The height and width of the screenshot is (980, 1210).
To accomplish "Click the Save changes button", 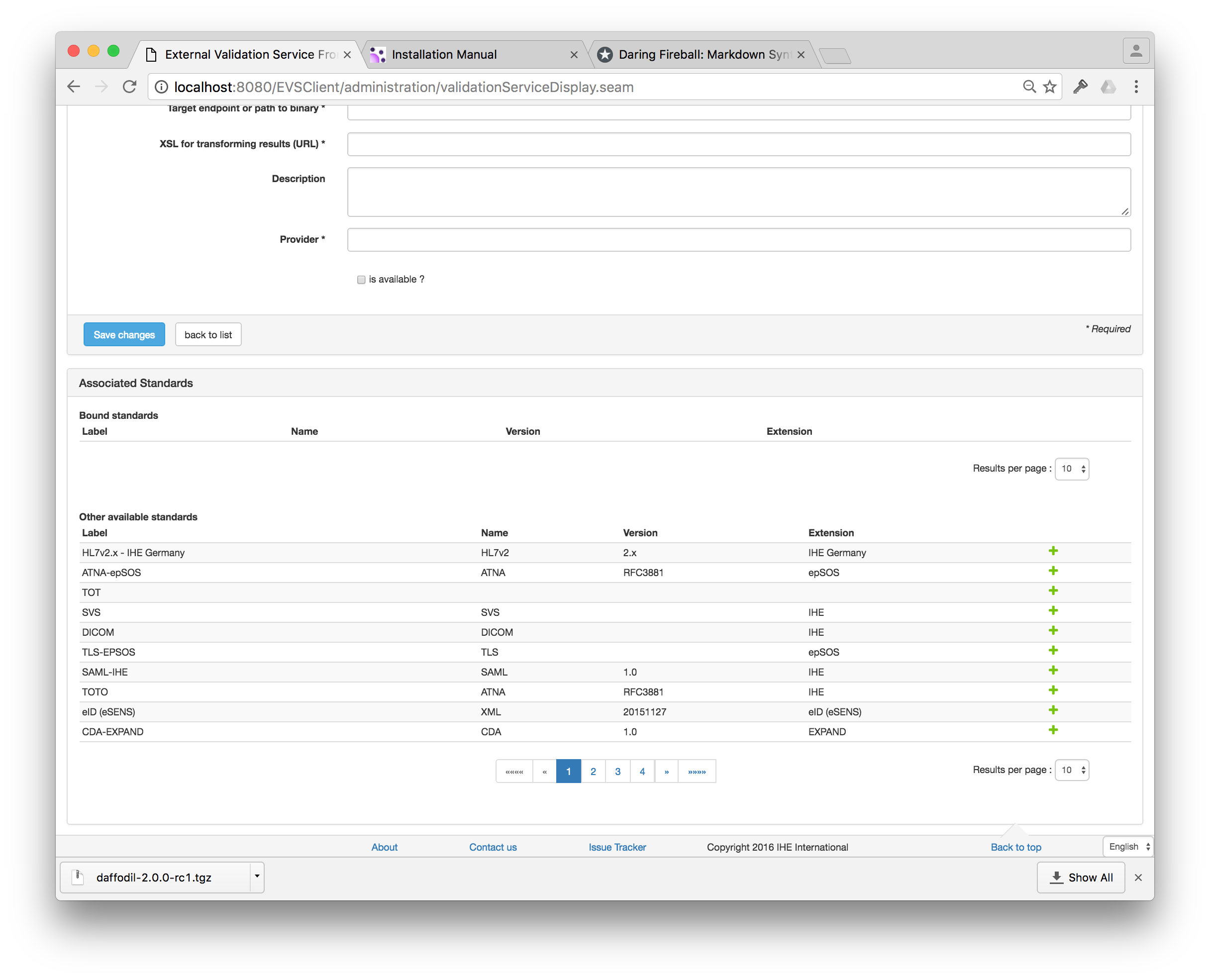I will point(124,334).
